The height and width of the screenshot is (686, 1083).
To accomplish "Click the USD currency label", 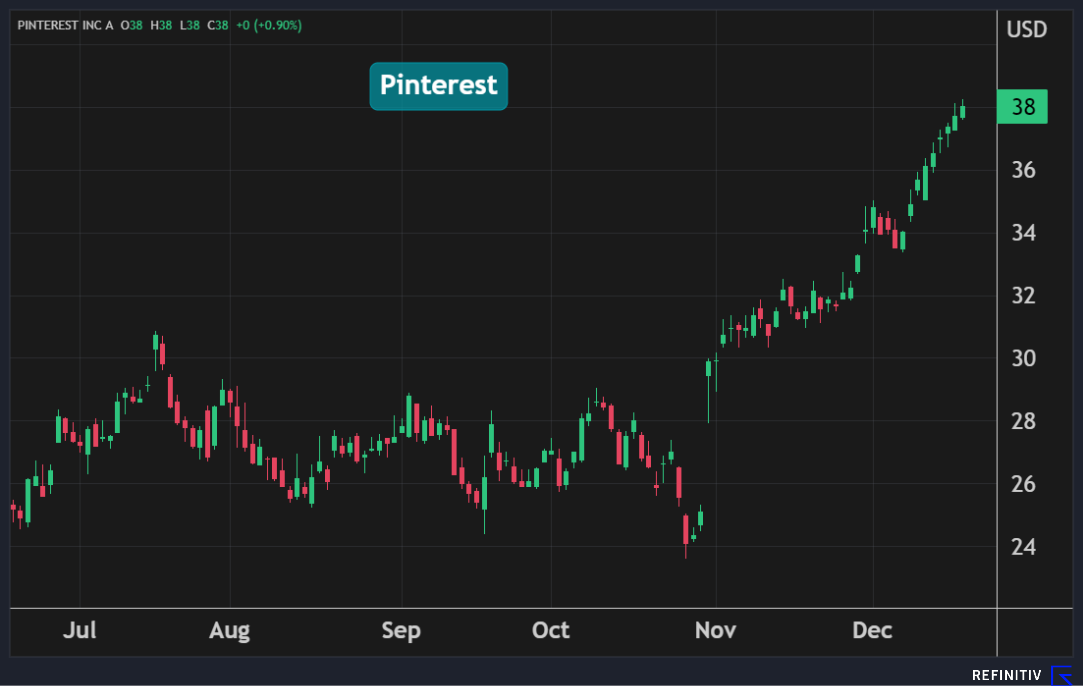I will coord(1026,29).
